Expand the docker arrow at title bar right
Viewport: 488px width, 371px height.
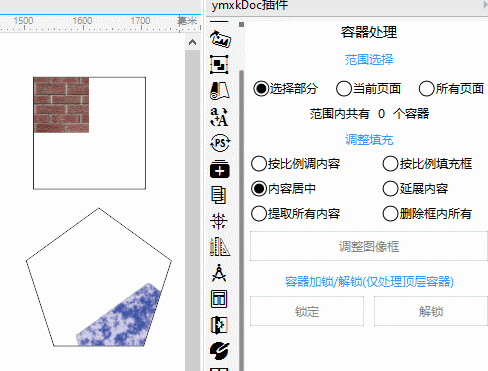click(x=485, y=5)
